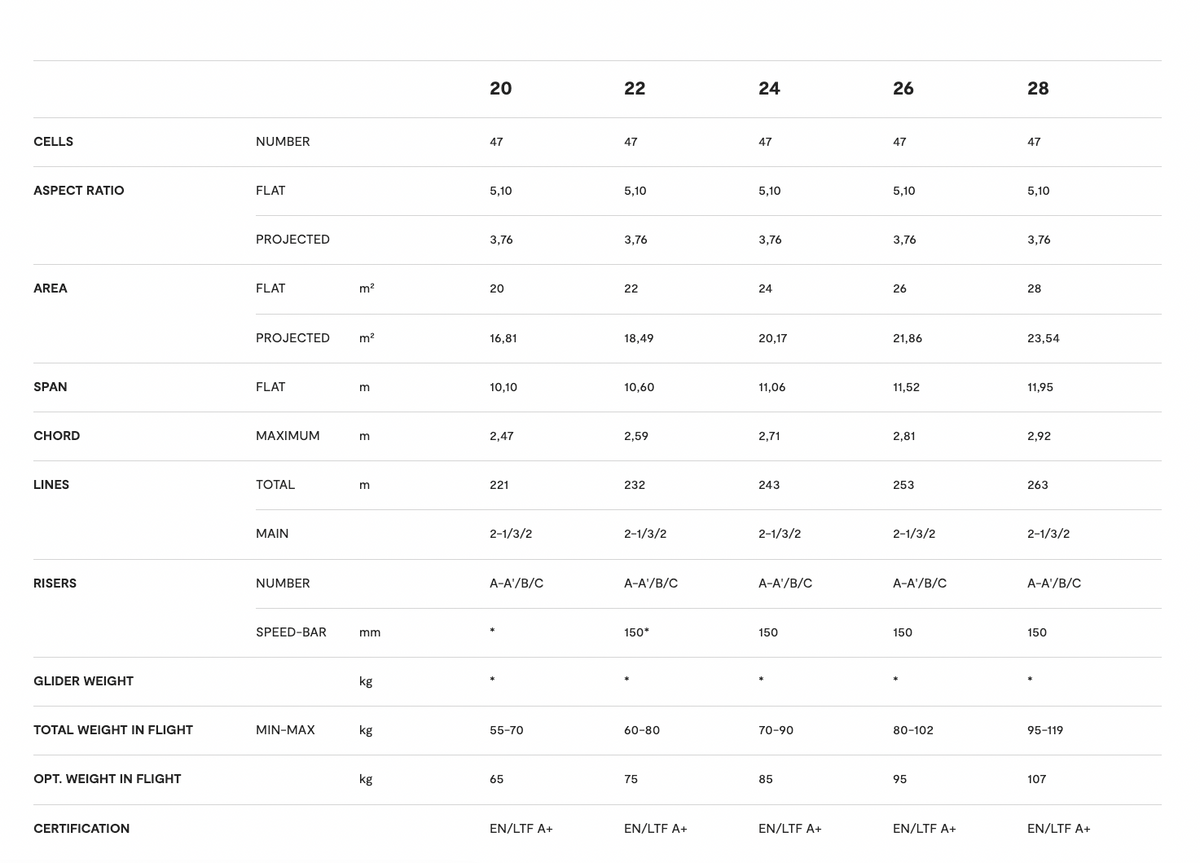
Task: Click the 150* speed-bar value
Action: coord(636,632)
